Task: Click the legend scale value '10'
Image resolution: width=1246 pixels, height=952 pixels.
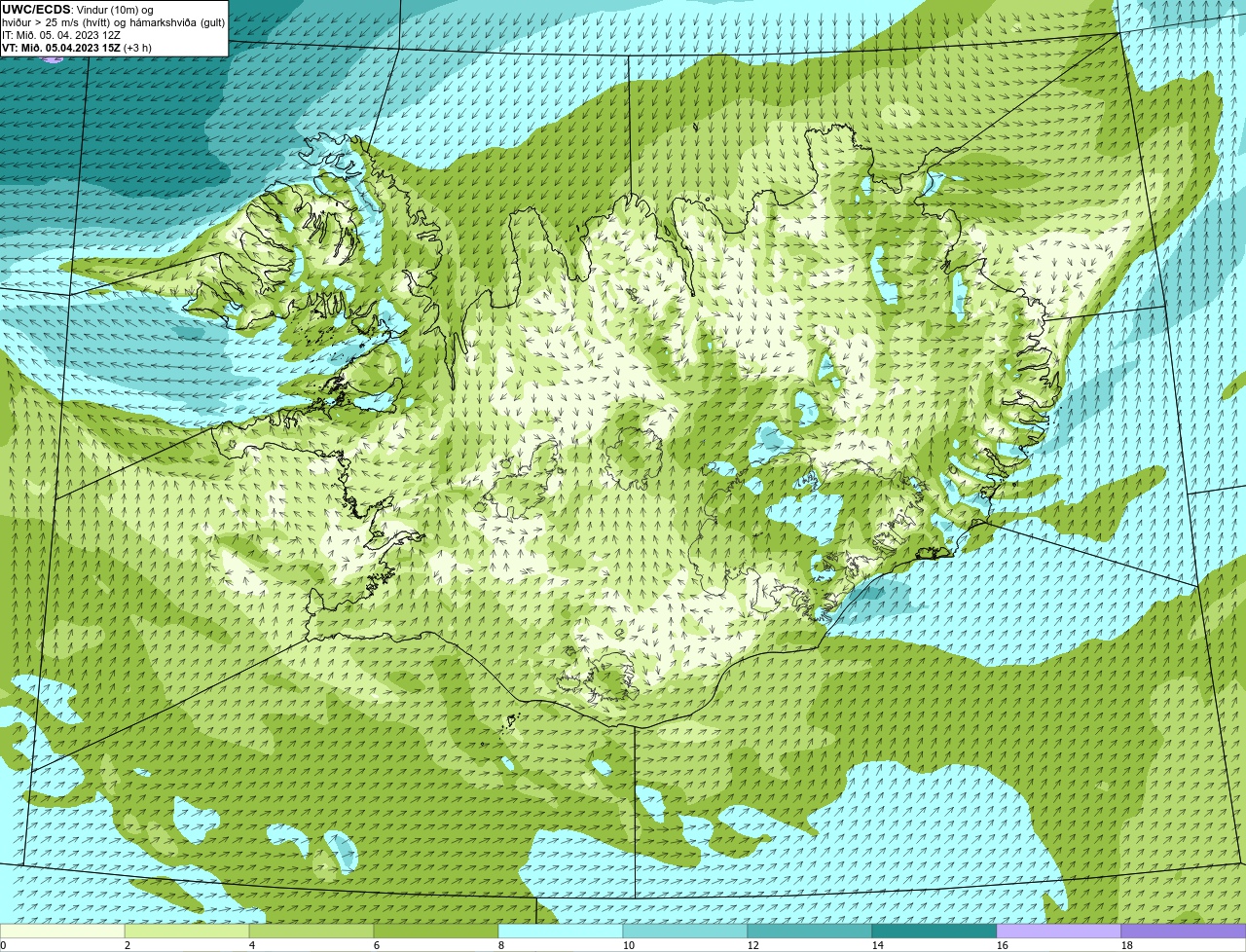Action: [629, 945]
